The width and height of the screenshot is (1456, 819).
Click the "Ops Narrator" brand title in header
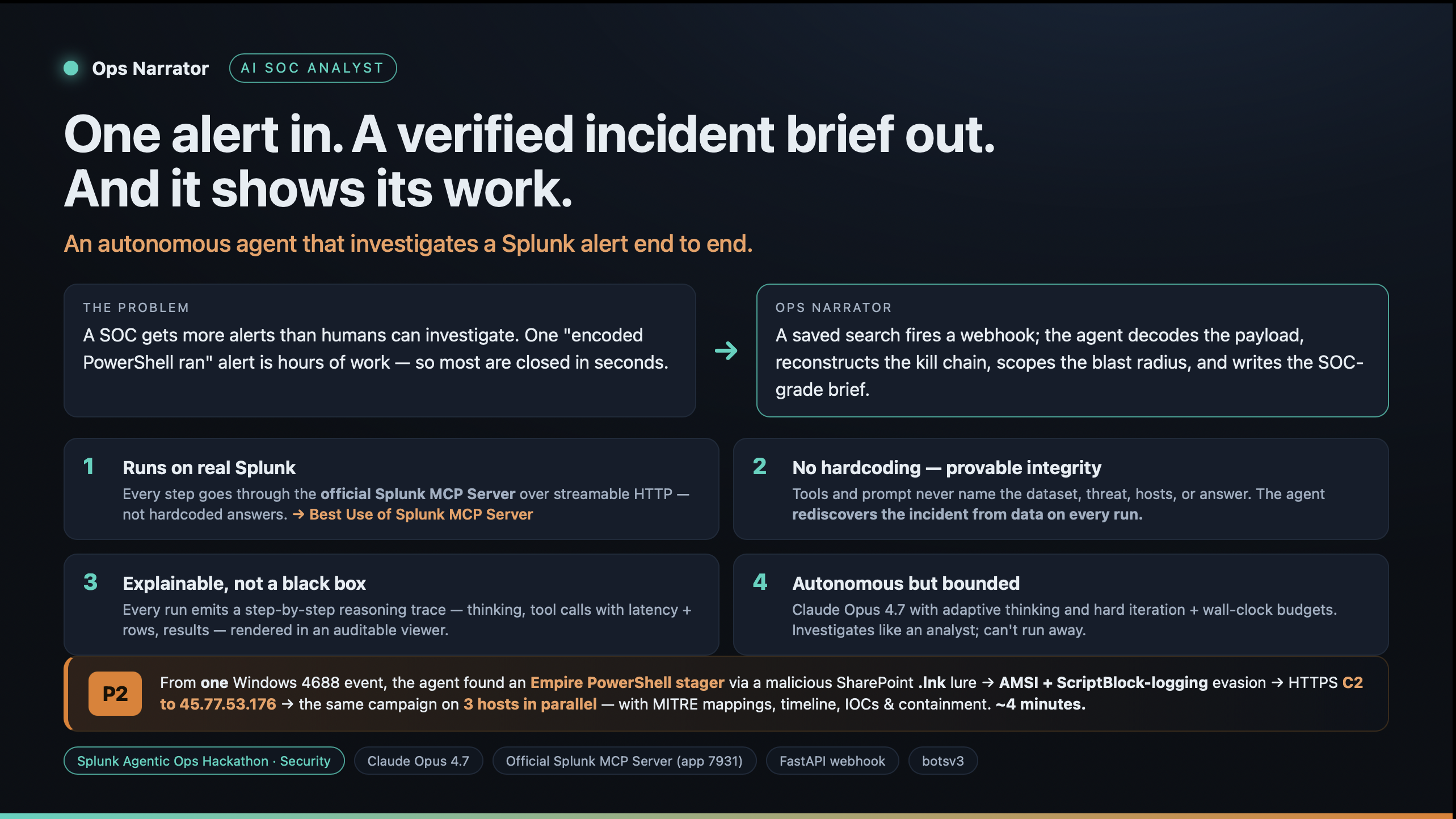[150, 68]
